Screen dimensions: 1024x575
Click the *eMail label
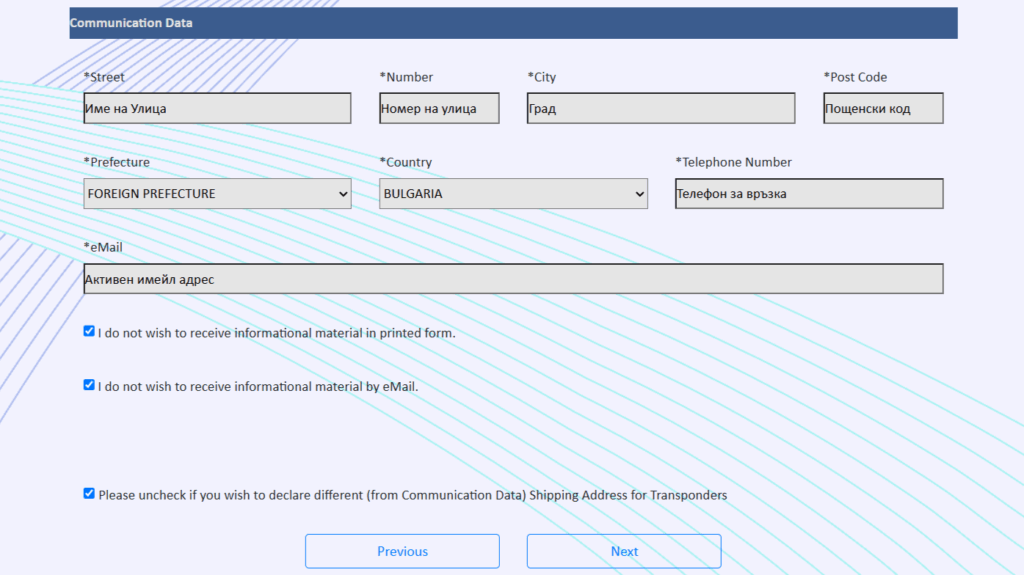(103, 247)
